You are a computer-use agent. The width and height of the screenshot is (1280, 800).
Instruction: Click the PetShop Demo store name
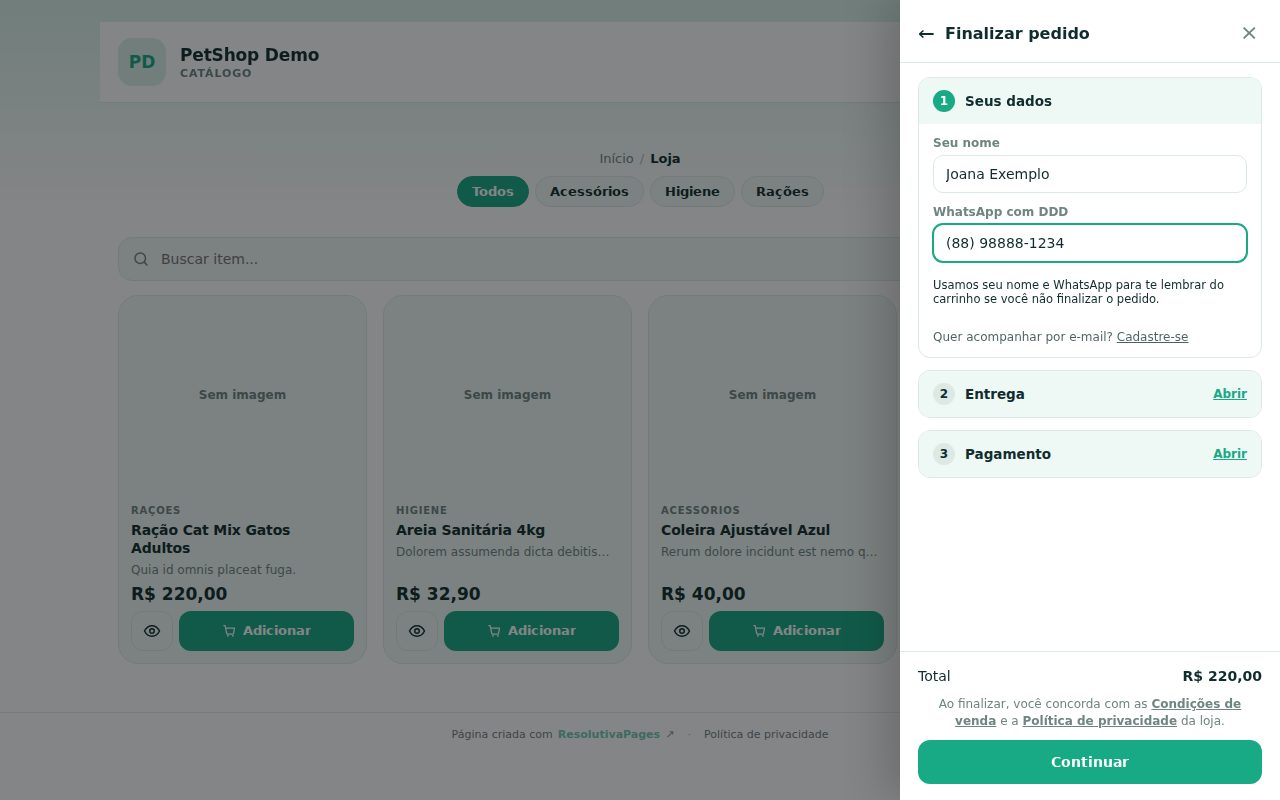(249, 55)
